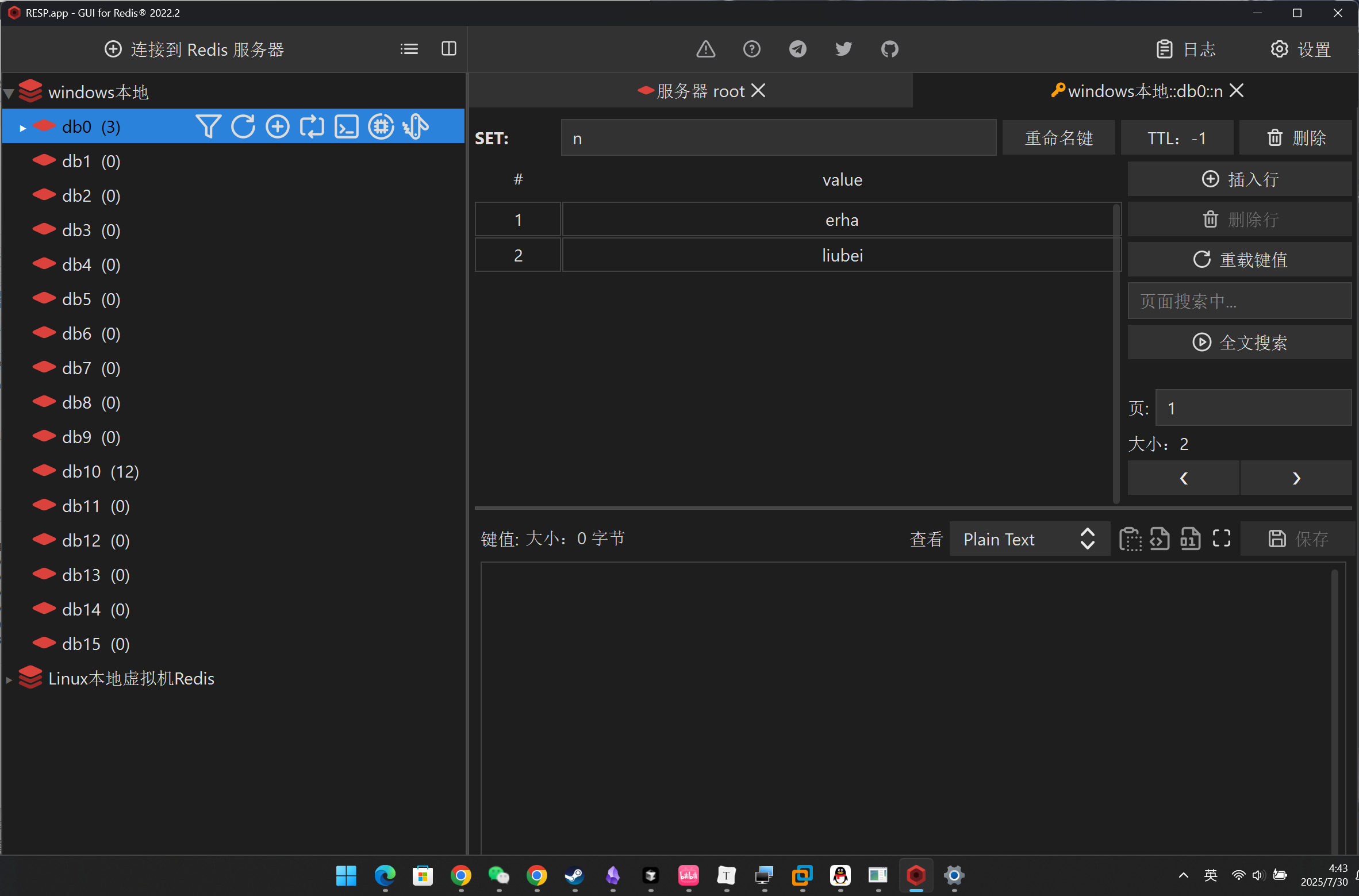
Task: Click the 页面搜索中 search input field
Action: (1240, 301)
